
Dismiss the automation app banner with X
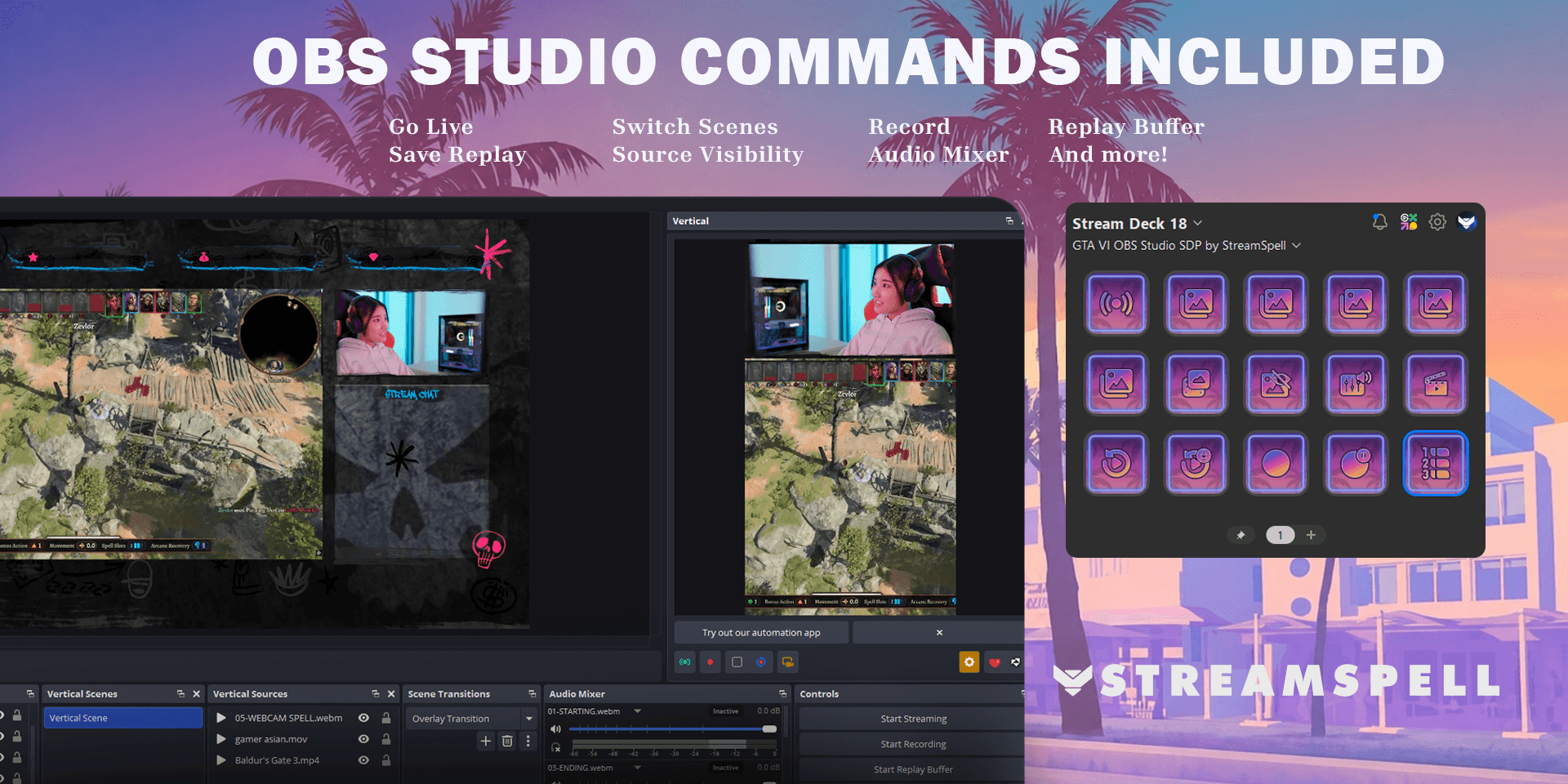click(939, 632)
